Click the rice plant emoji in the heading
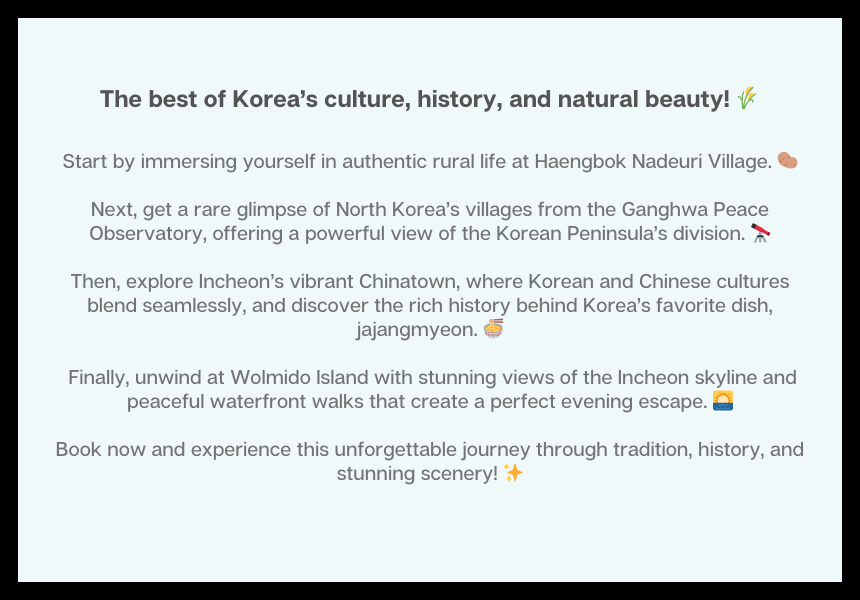The height and width of the screenshot is (600, 860). (746, 99)
